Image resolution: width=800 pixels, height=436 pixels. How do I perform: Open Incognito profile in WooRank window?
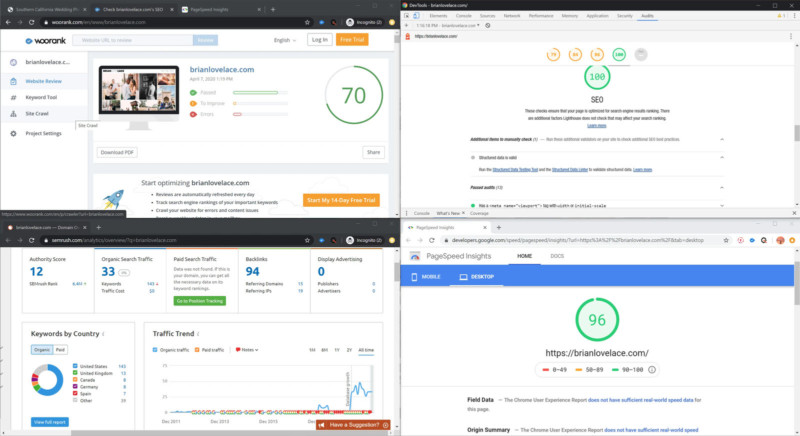[x=364, y=22]
